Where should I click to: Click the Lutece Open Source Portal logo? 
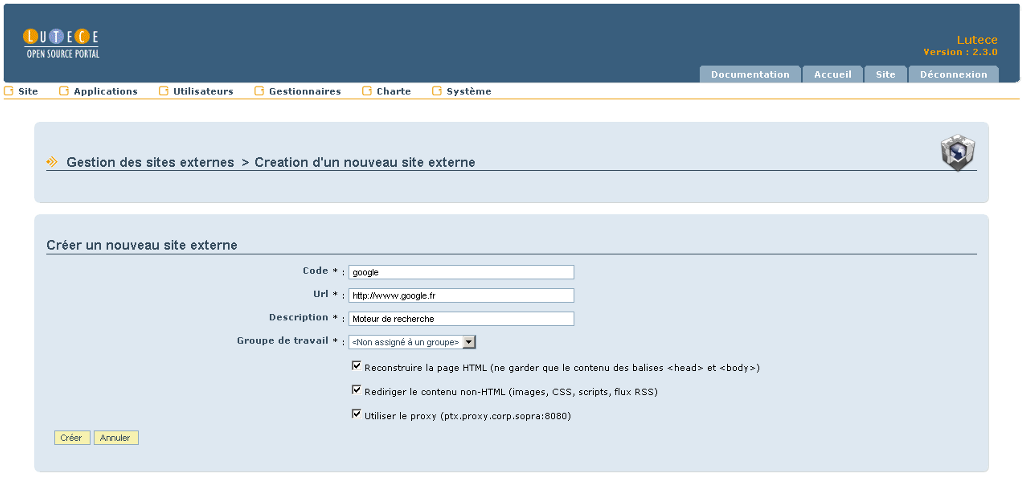coord(61,44)
